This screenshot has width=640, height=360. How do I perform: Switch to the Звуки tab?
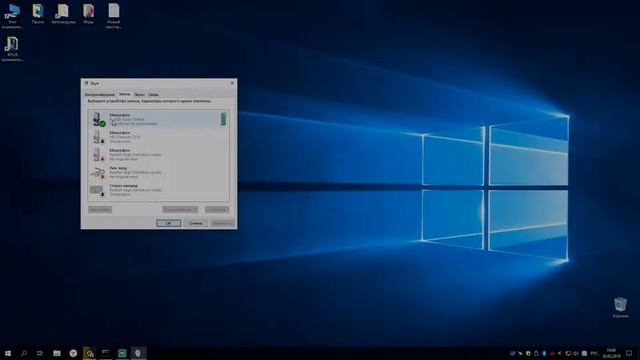139,94
